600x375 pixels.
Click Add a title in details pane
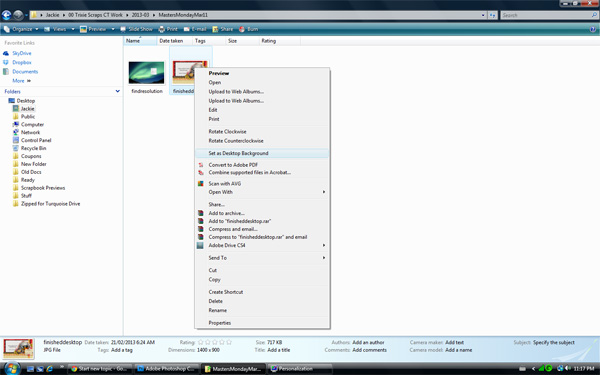[279, 350]
